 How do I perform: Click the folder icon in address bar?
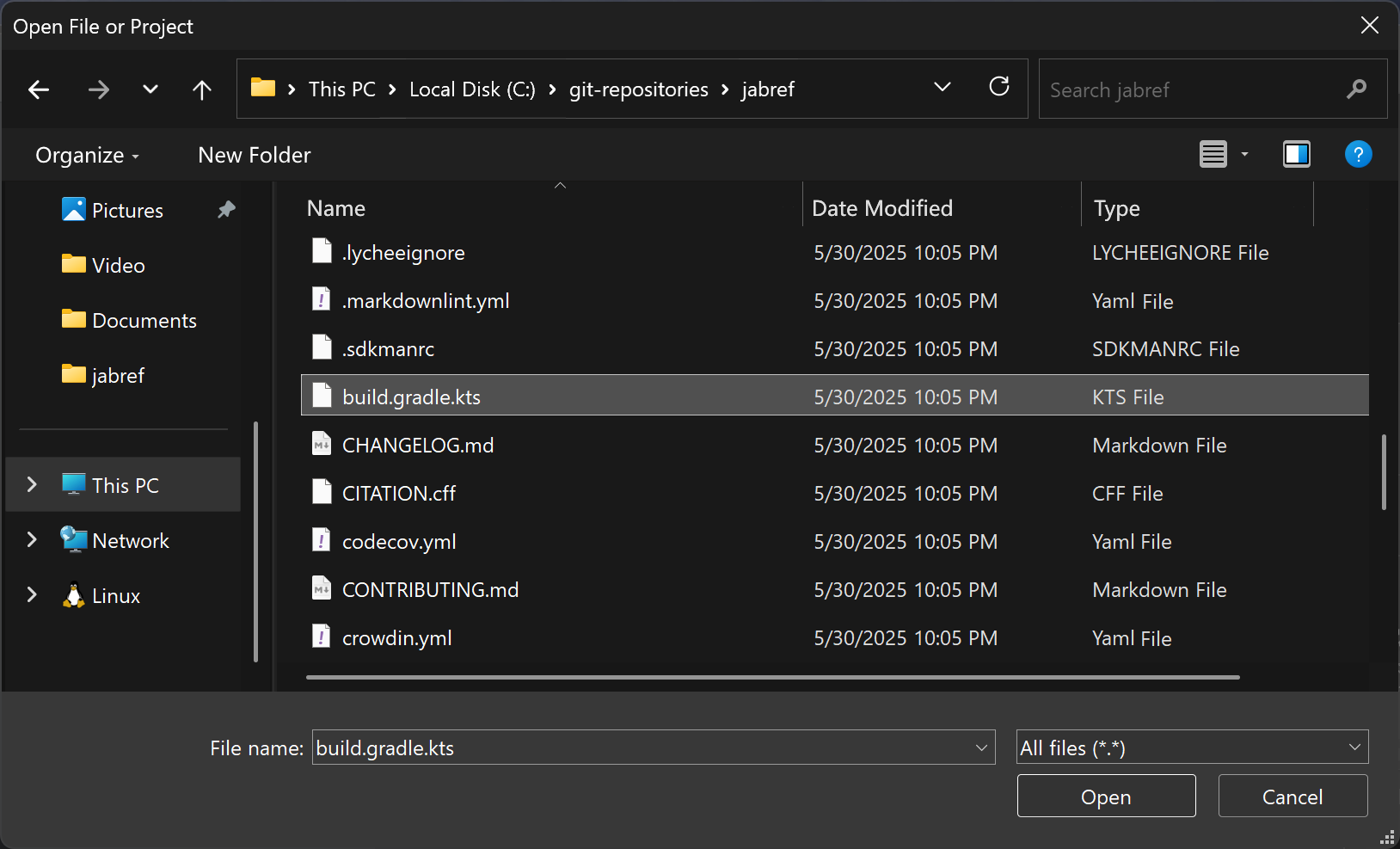[x=263, y=88]
